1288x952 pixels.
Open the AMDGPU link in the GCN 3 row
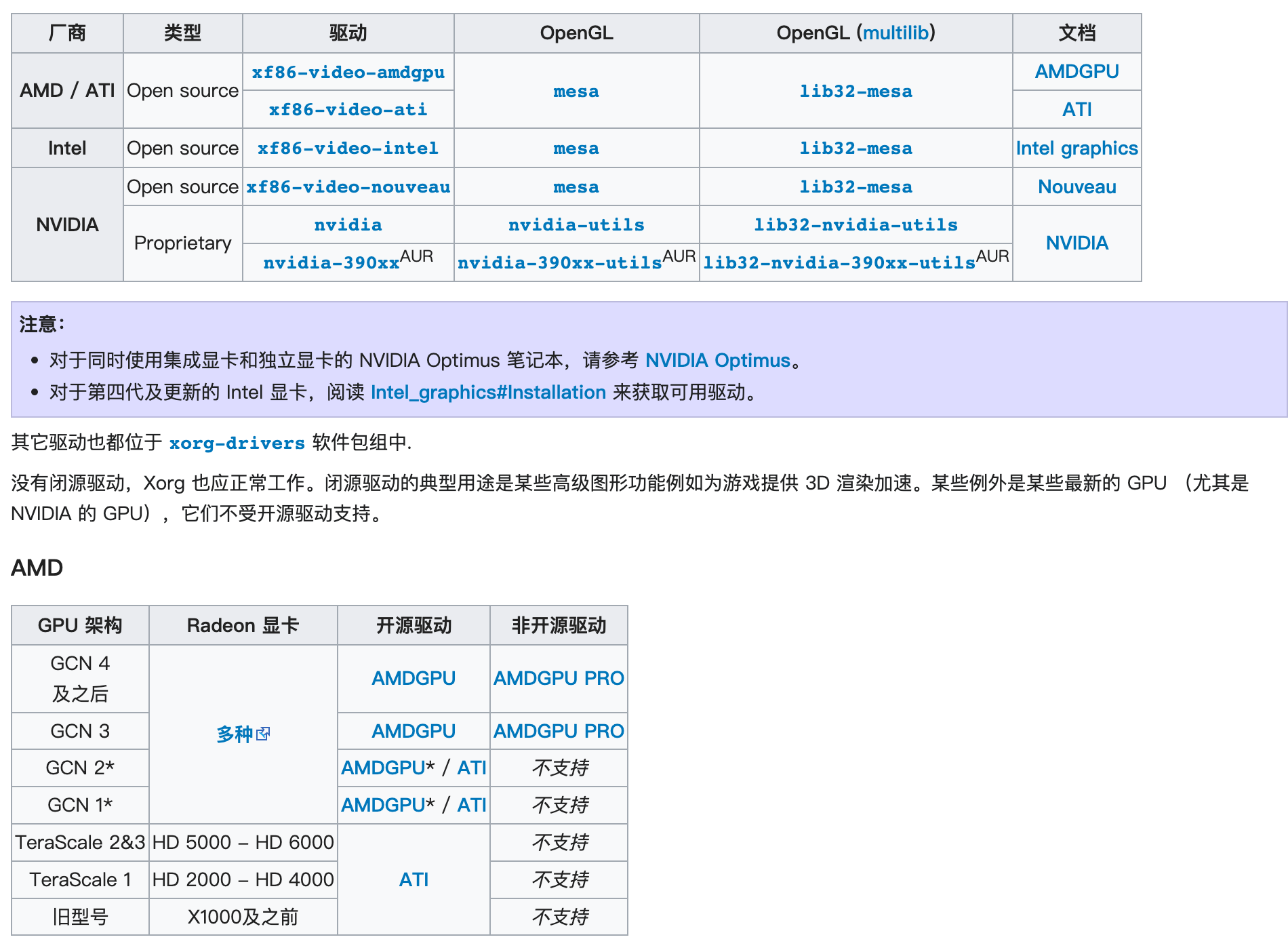(414, 731)
